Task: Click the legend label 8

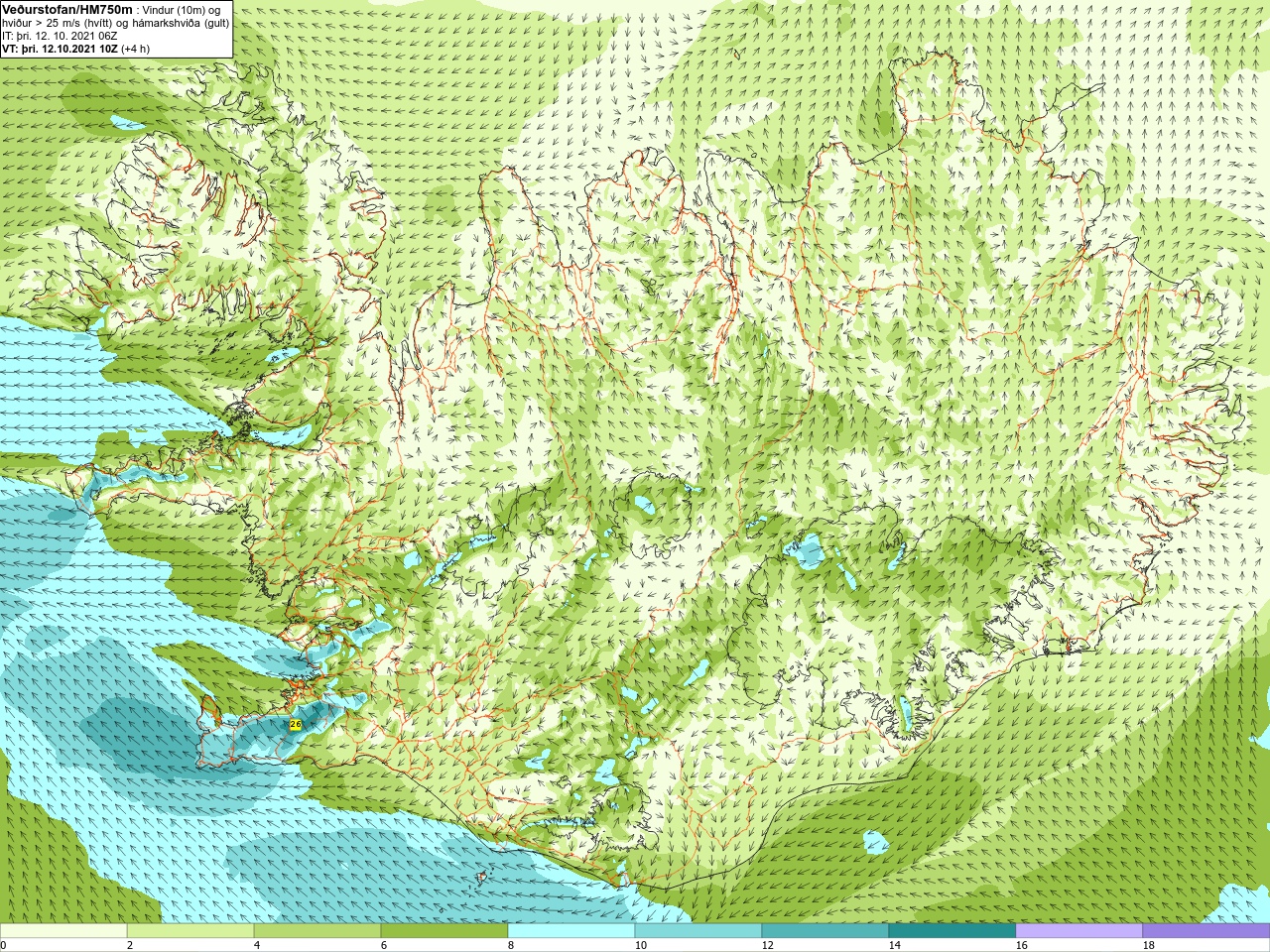Action: [511, 945]
